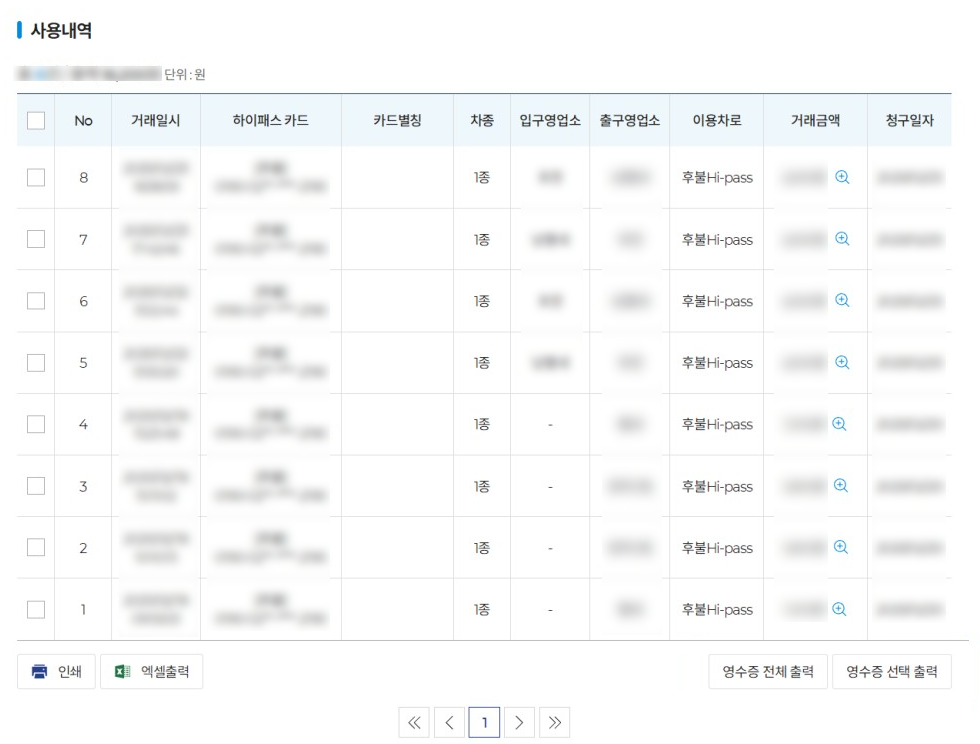Click the magnifier icon on row No 2

840,547
